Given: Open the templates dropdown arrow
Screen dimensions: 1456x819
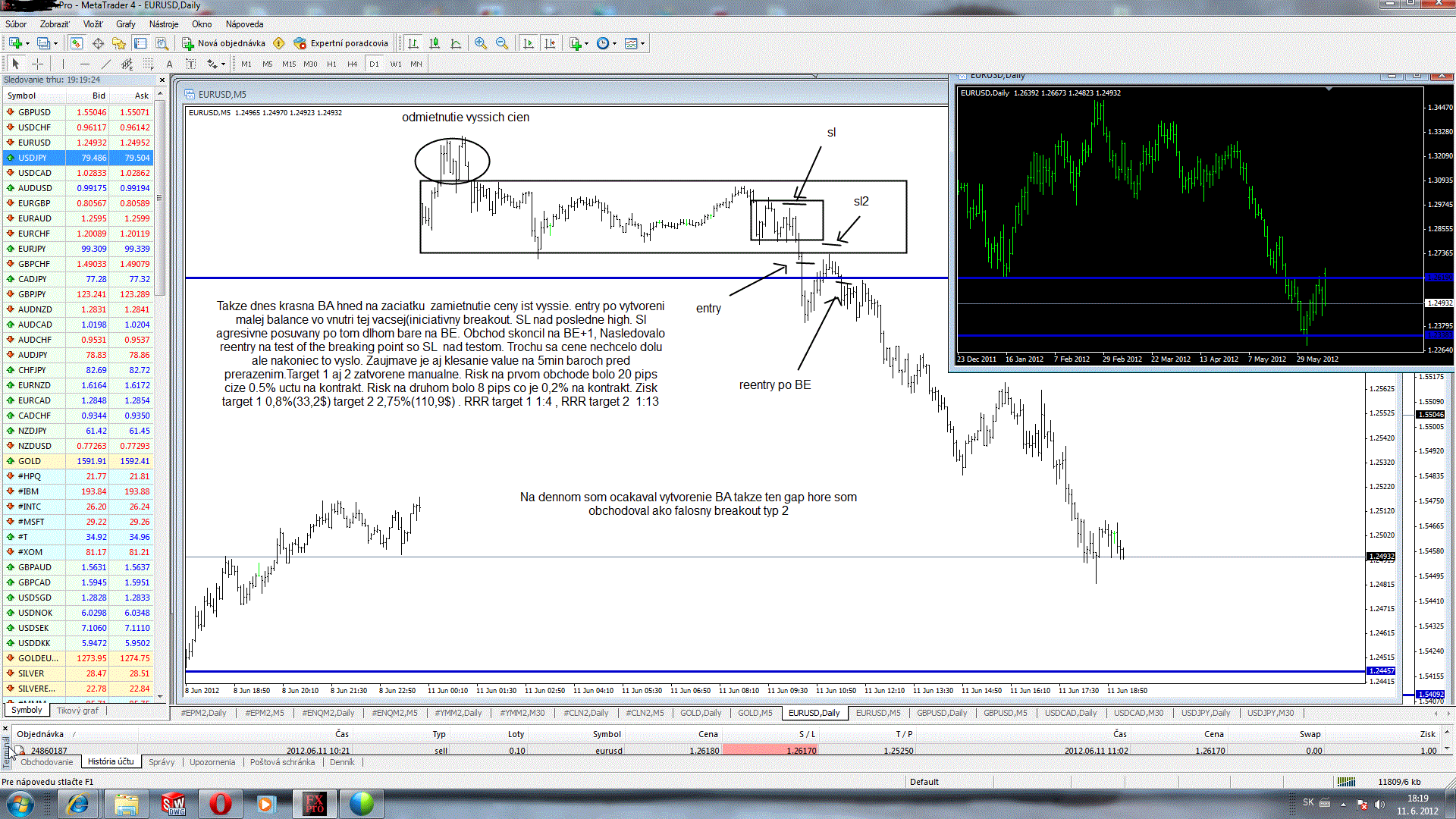Looking at the screenshot, I should pyautogui.click(x=643, y=43).
